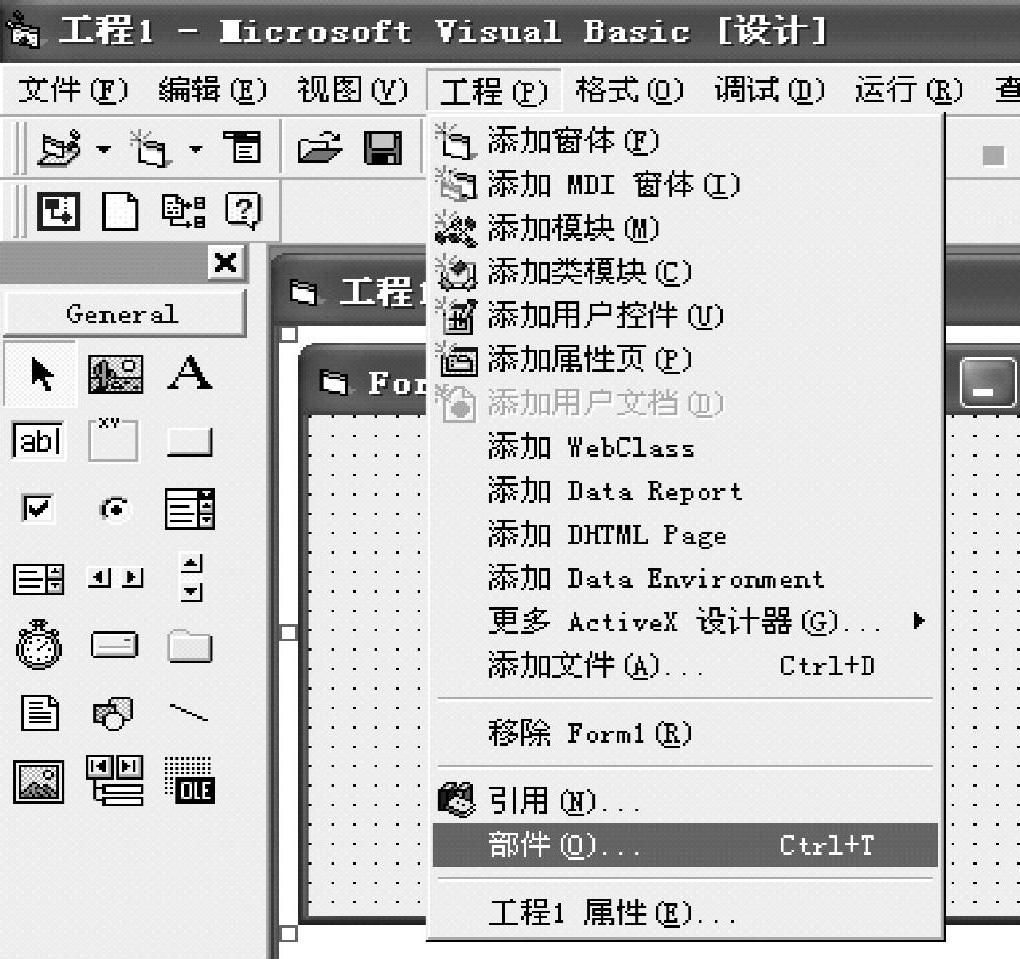
Task: Choose 添加 WebClass entry
Action: (x=685, y=447)
